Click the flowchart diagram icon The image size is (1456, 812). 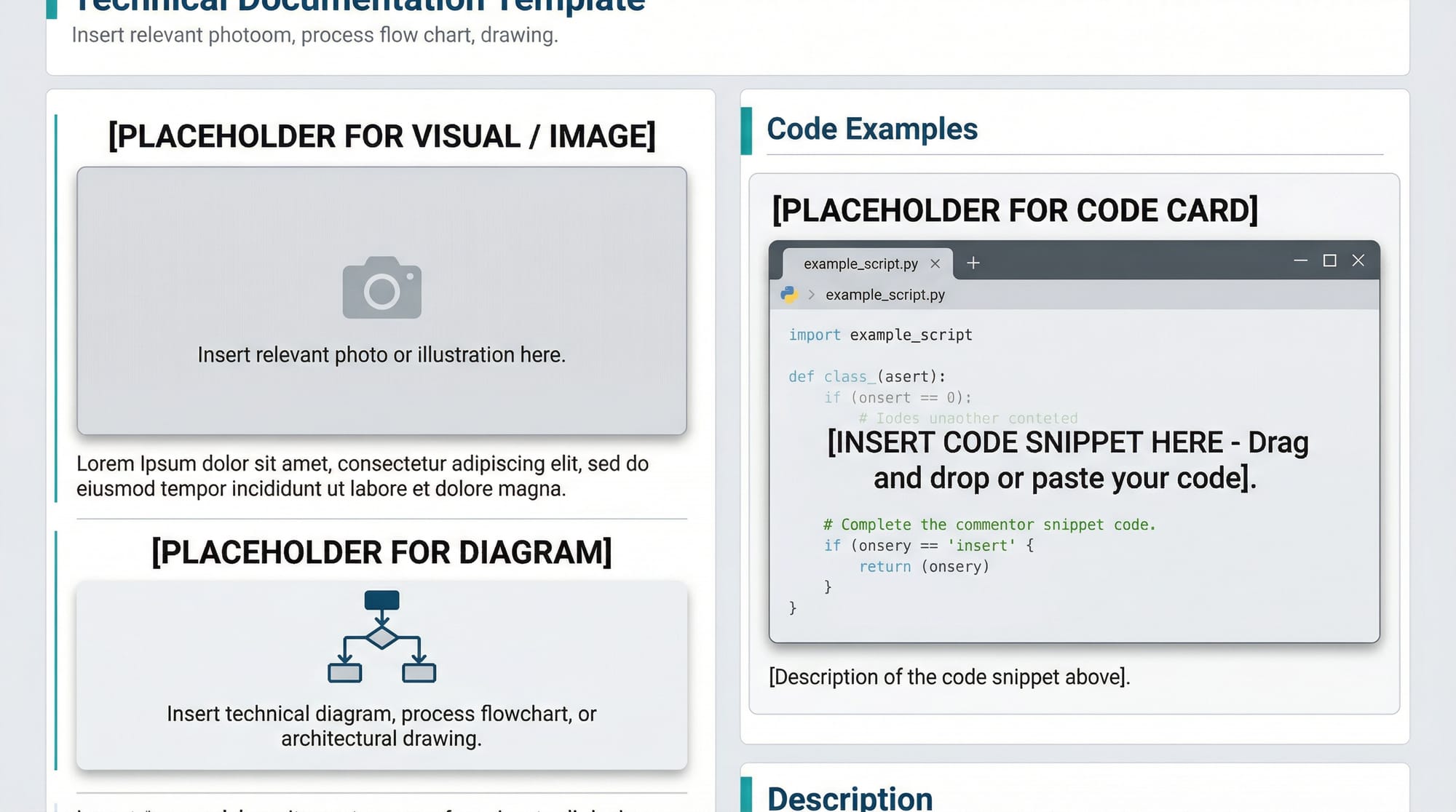coord(381,637)
